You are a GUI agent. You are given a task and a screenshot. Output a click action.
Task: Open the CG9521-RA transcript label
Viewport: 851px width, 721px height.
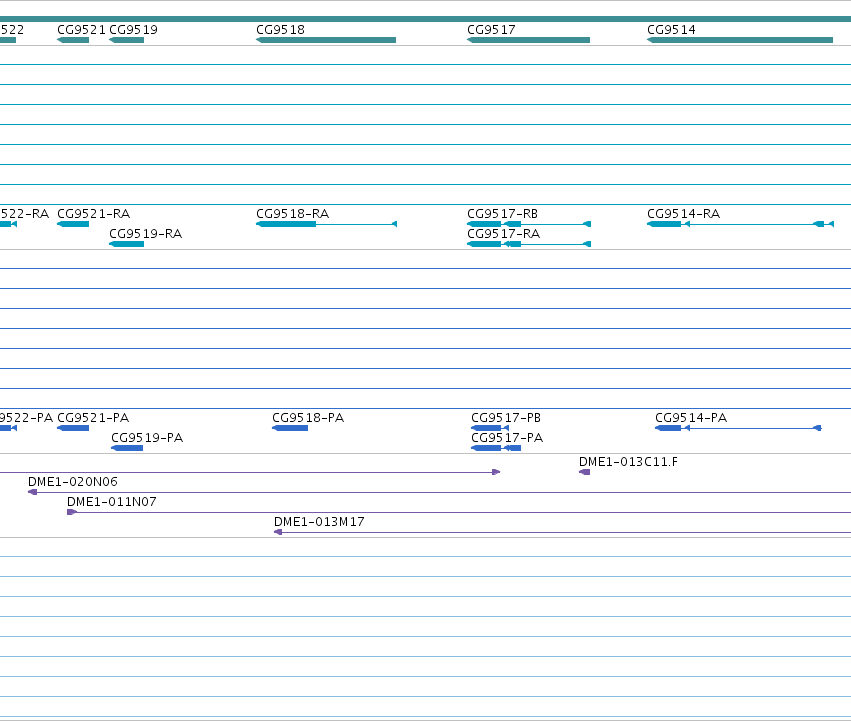point(93,214)
